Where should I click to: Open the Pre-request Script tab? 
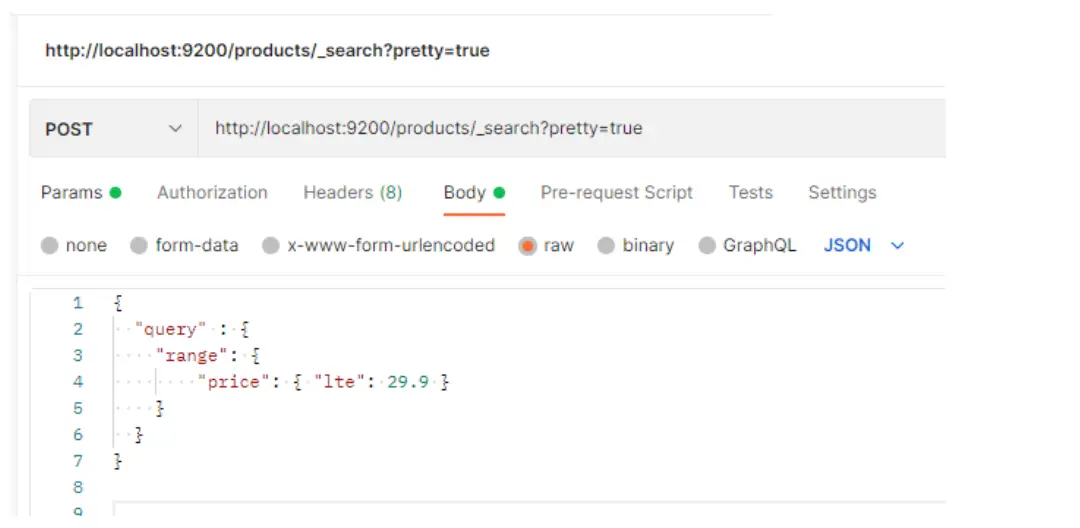[616, 193]
